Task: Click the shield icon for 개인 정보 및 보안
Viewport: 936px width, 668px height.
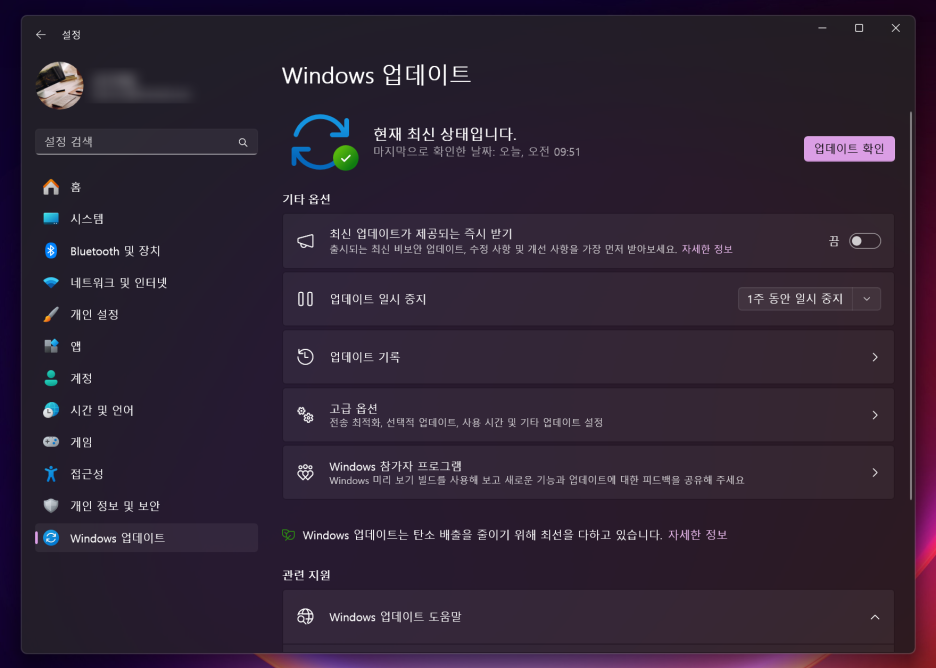Action: click(51, 506)
